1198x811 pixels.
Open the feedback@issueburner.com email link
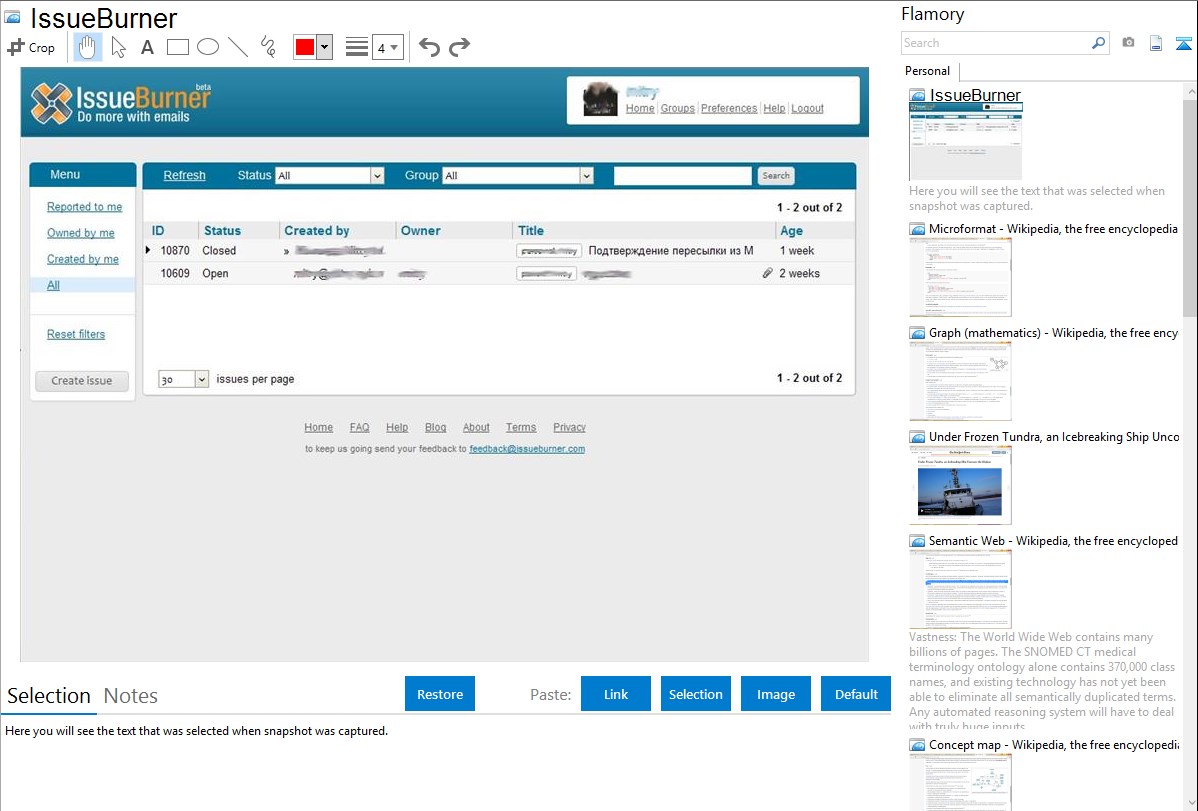[527, 449]
